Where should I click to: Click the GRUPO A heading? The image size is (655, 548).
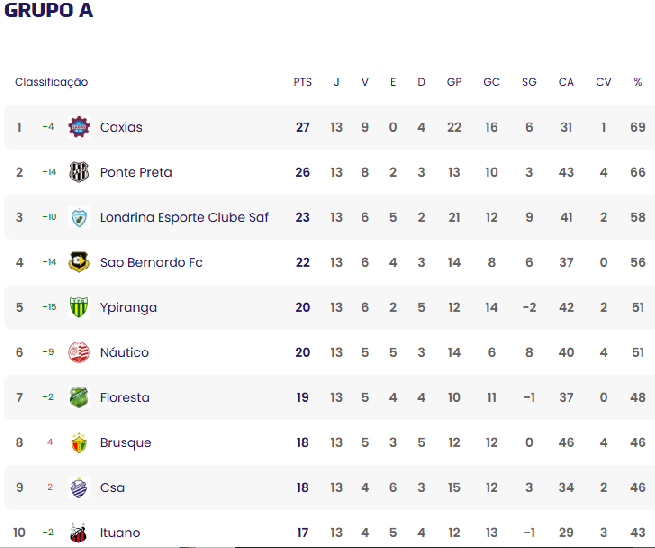(49, 10)
